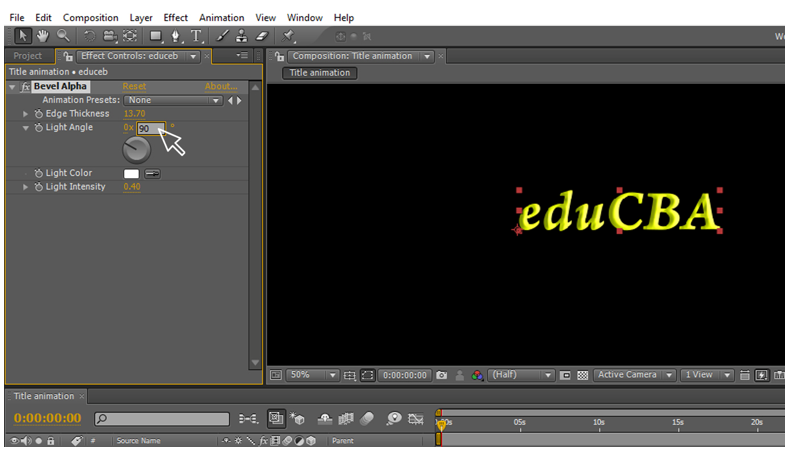
Task: Click the Light Color white swatch
Action: (x=131, y=173)
